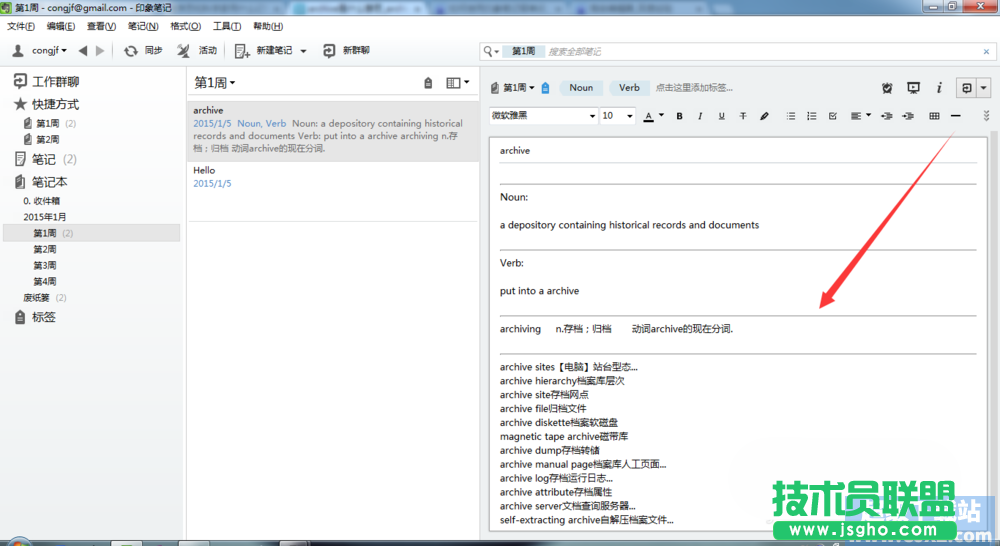The width and height of the screenshot is (1000, 546).
Task: Open the font name dropdown 微软雅黑
Action: pos(543,116)
